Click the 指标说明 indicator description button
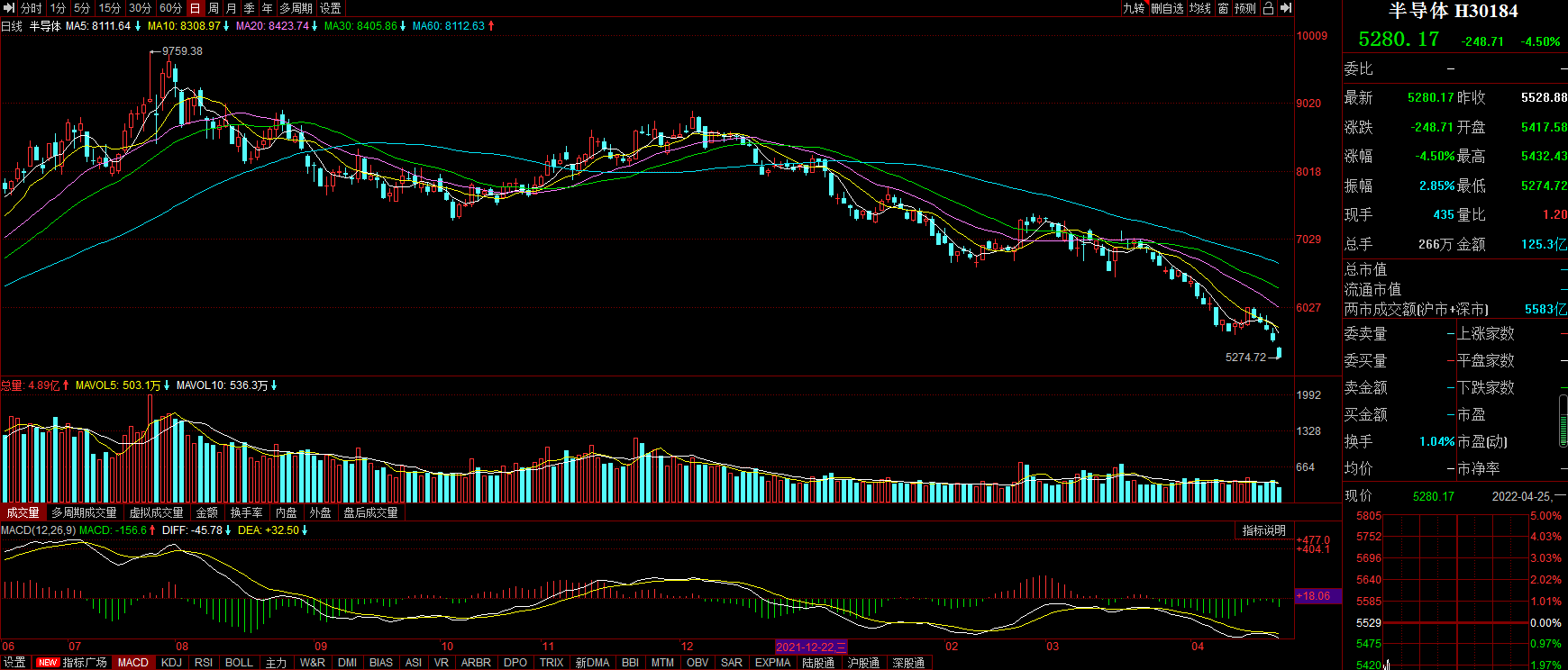The height and width of the screenshot is (670, 1568). pos(1264,530)
